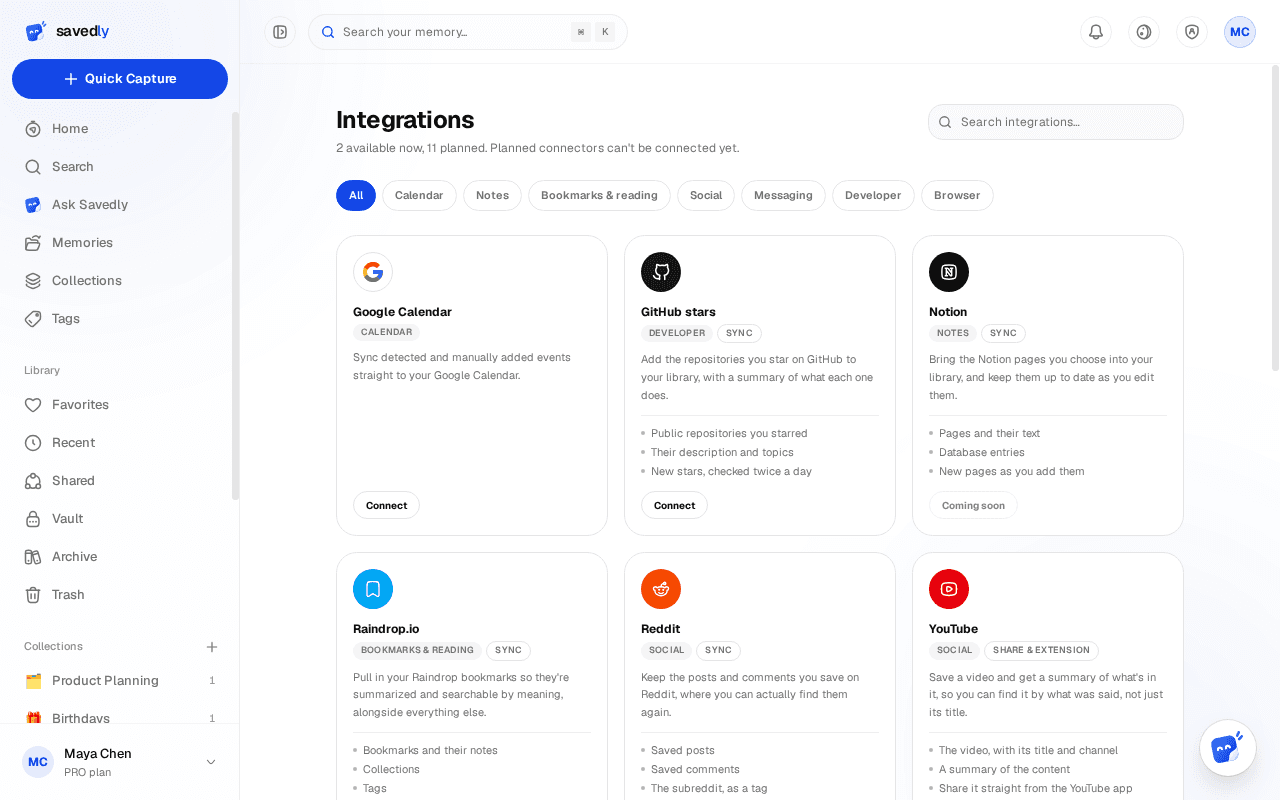This screenshot has width=1280, height=800.
Task: Open Memories in the sidebar
Action: pos(120,243)
